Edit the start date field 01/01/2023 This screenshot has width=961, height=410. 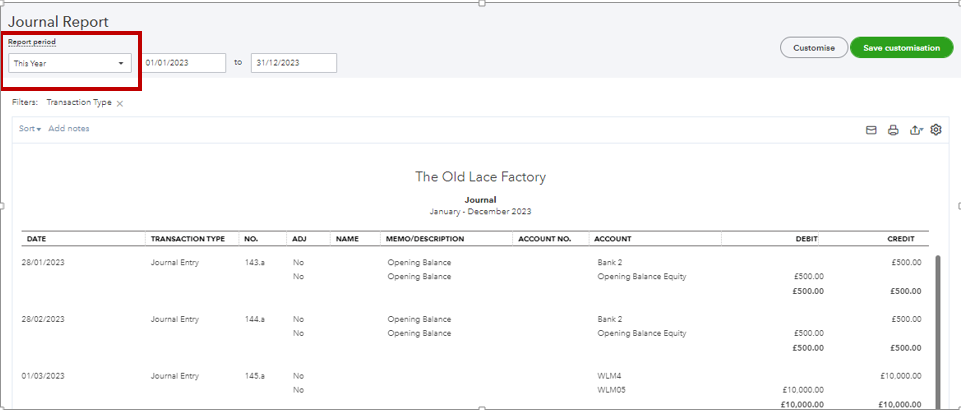pyautogui.click(x=184, y=63)
